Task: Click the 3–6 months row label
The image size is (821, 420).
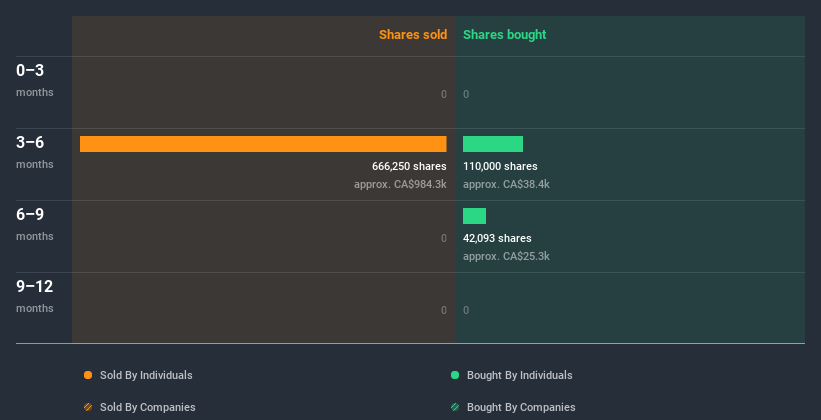Action: 35,152
